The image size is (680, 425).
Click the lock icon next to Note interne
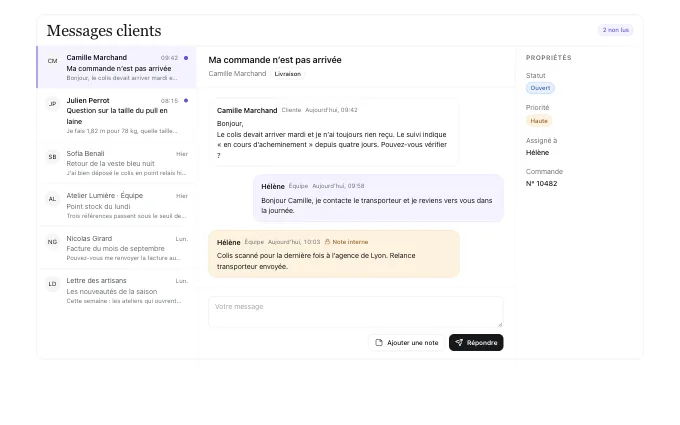pos(327,242)
